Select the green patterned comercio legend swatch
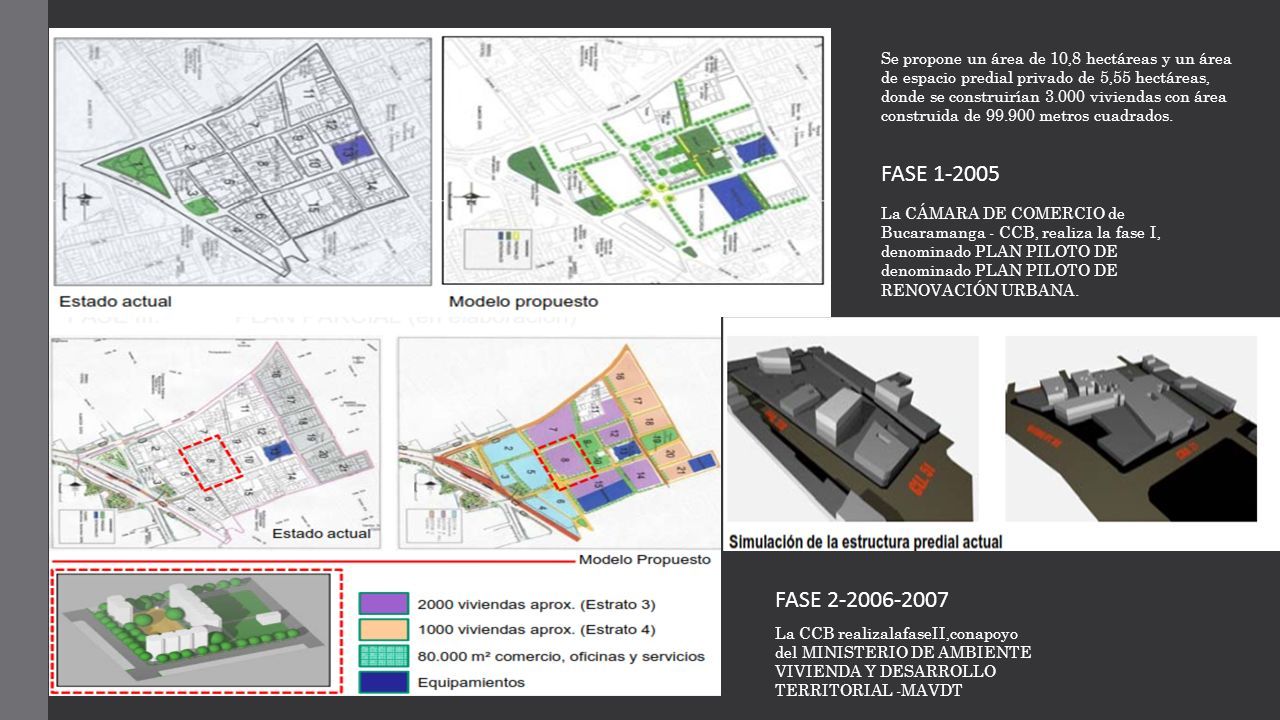Image resolution: width=1280 pixels, height=720 pixels. pos(384,656)
